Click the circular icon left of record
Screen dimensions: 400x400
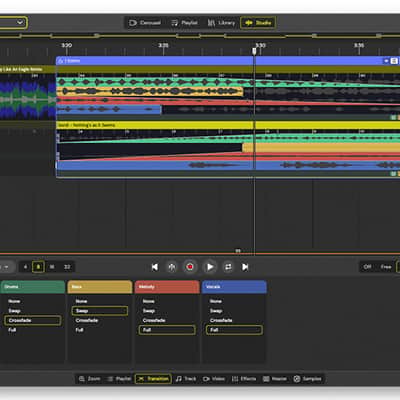click(x=172, y=267)
